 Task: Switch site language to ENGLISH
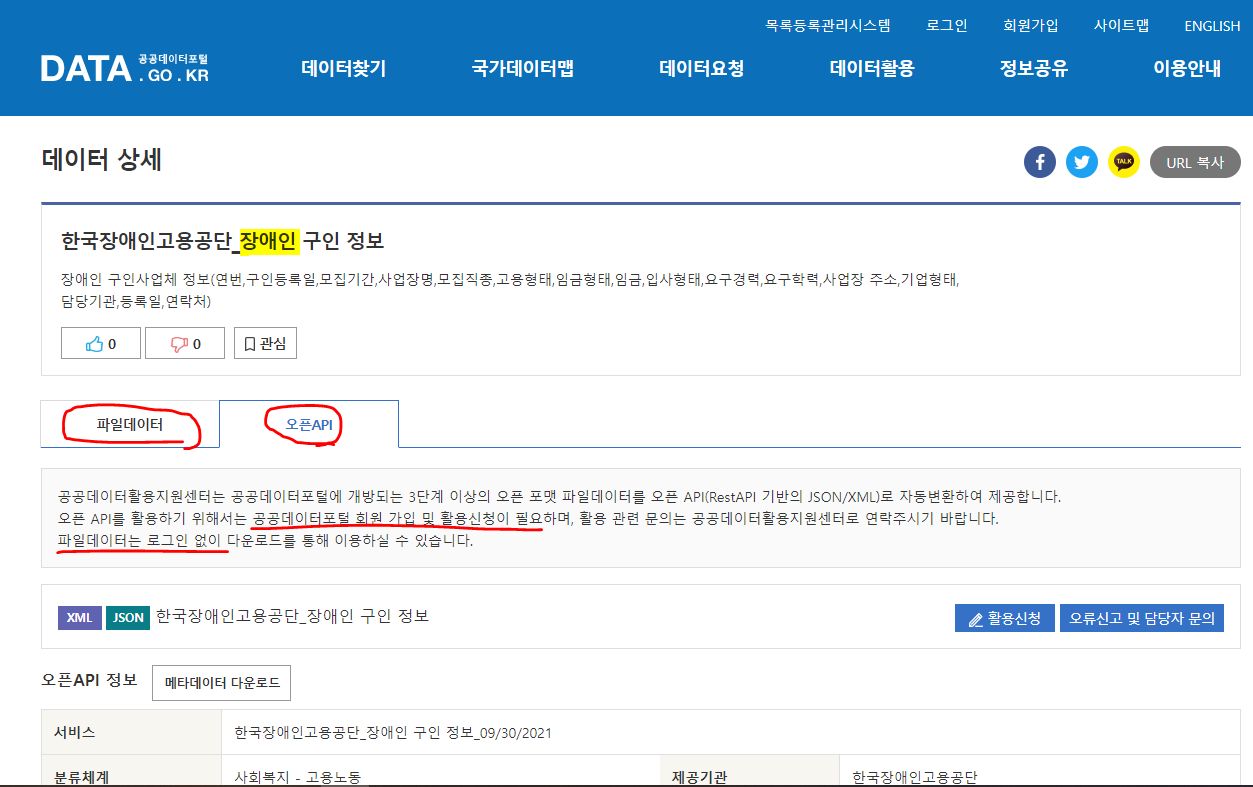click(1212, 26)
